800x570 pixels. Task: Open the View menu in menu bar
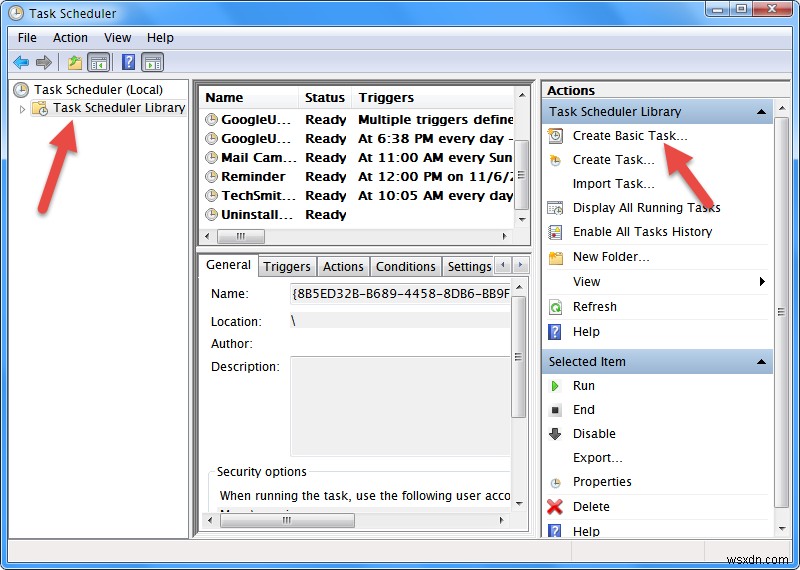click(x=117, y=38)
